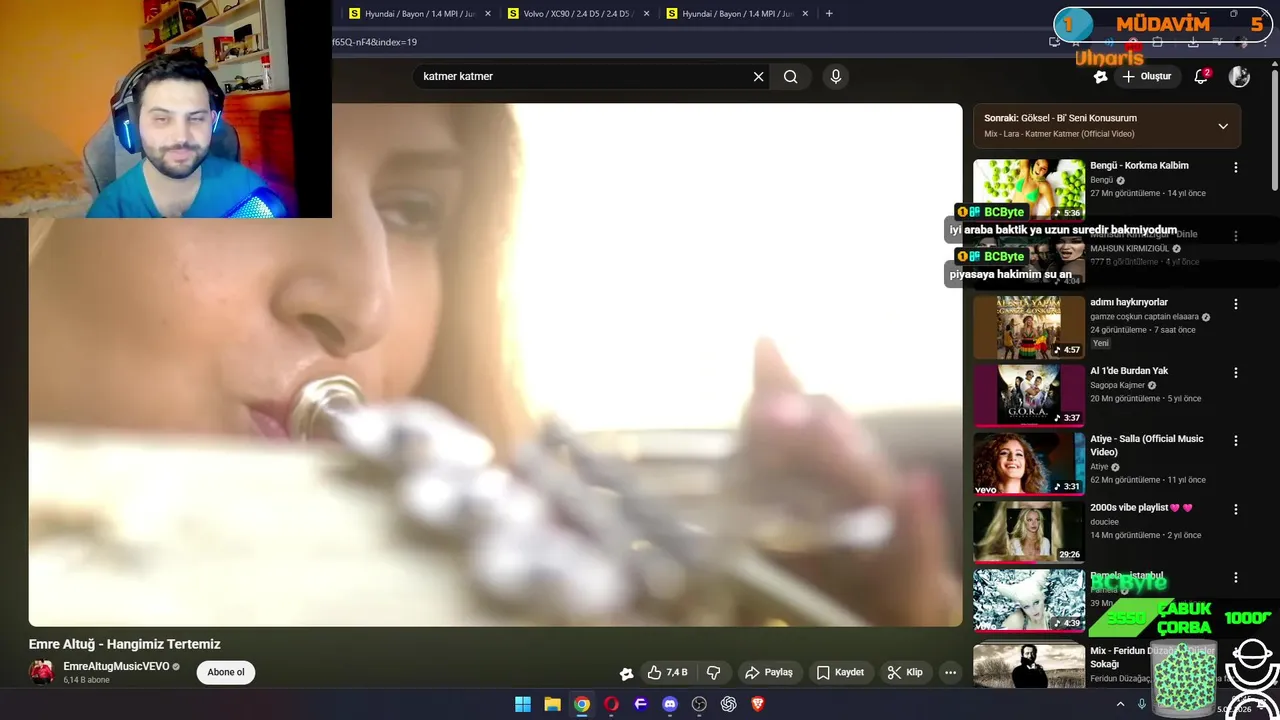Open the EmreAltugMusicVEVO channel link
This screenshot has height=720, width=1280.
pos(116,666)
